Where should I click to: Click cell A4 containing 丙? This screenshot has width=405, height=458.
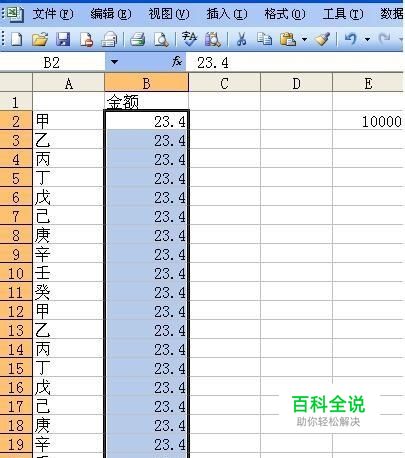tap(68, 159)
